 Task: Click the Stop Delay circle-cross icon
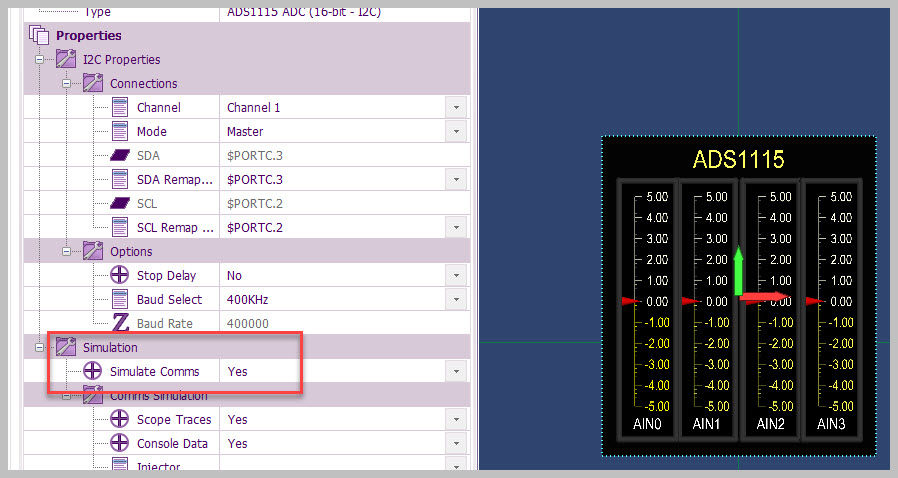click(119, 275)
